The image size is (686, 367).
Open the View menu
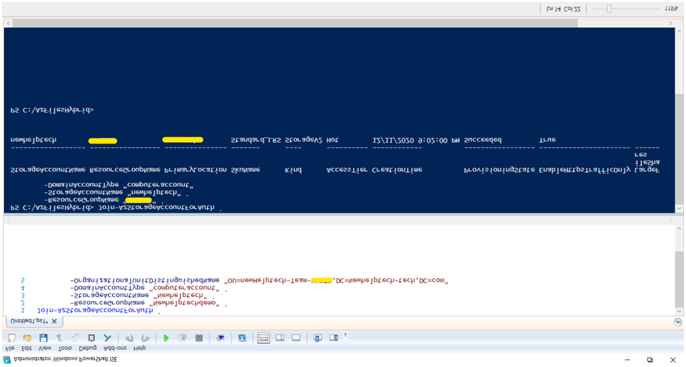(x=45, y=348)
